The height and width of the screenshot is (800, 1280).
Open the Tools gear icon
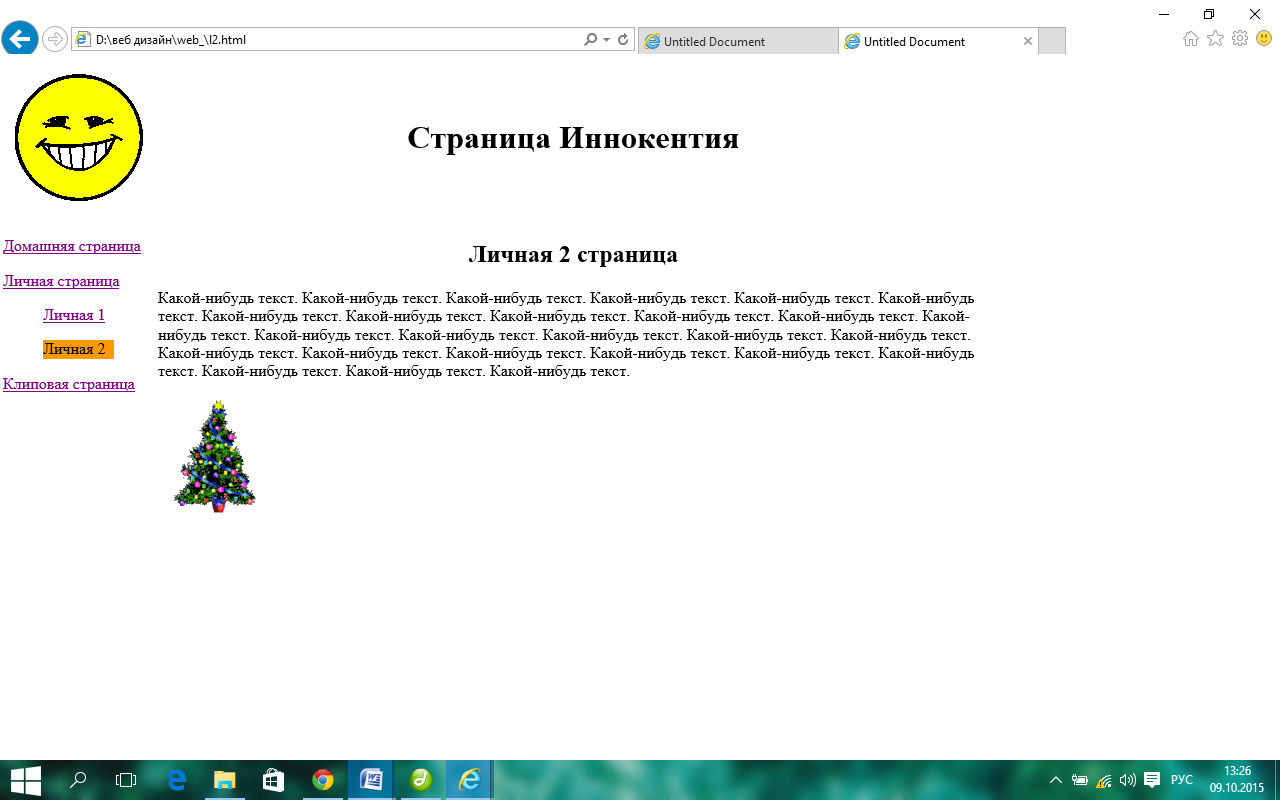pos(1240,39)
